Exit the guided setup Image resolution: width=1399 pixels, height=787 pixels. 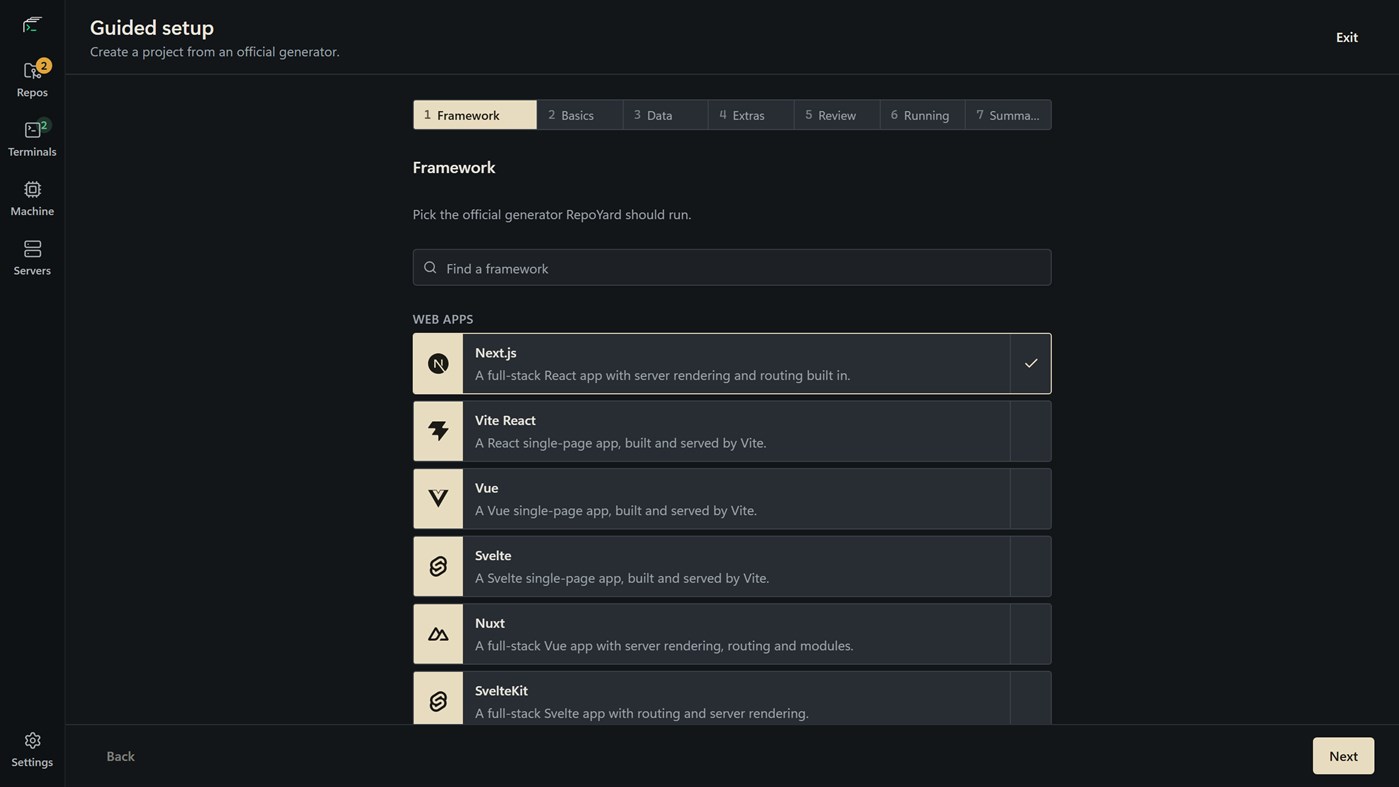pos(1347,37)
